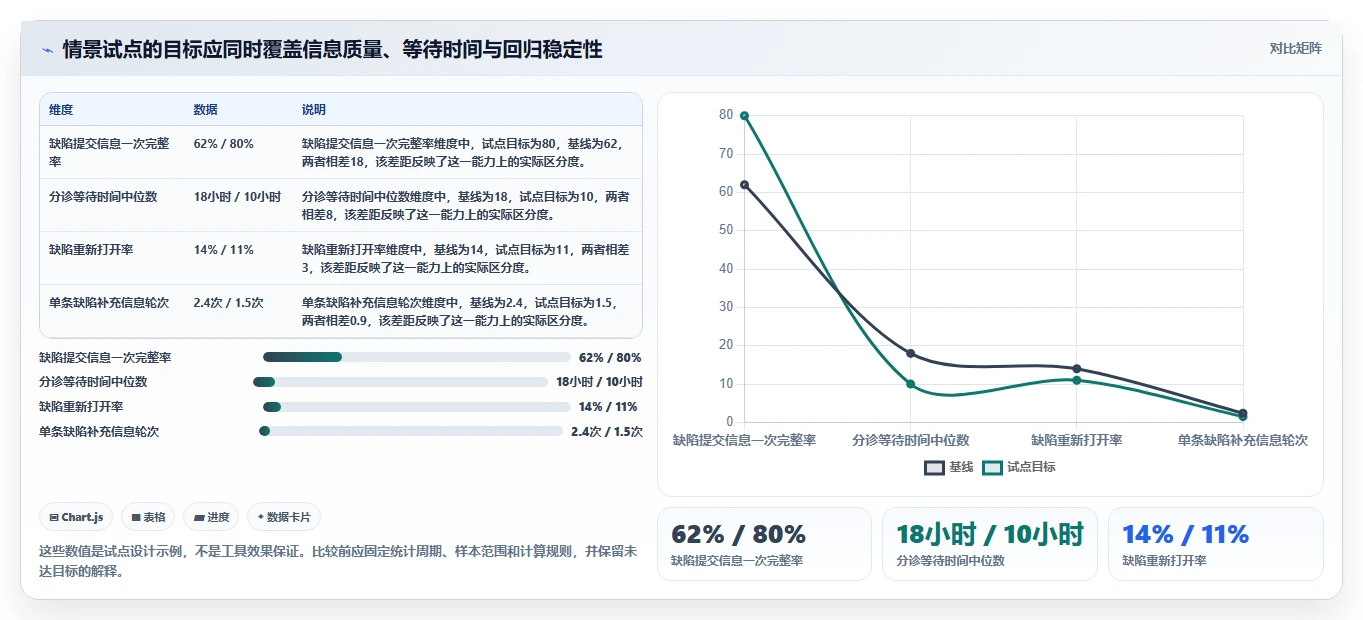Viewport: 1363px width, 620px height.
Task: Click the 62% / 80% data card
Action: tap(764, 544)
